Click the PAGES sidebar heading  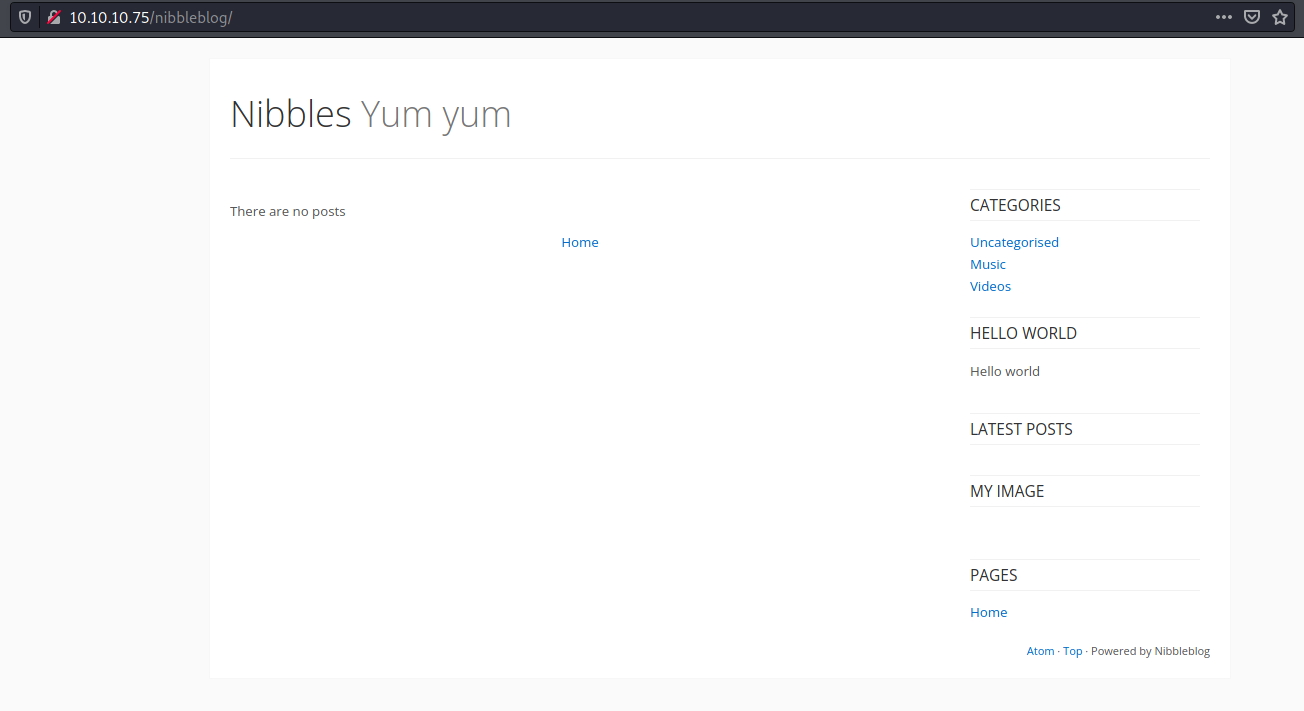(x=994, y=575)
